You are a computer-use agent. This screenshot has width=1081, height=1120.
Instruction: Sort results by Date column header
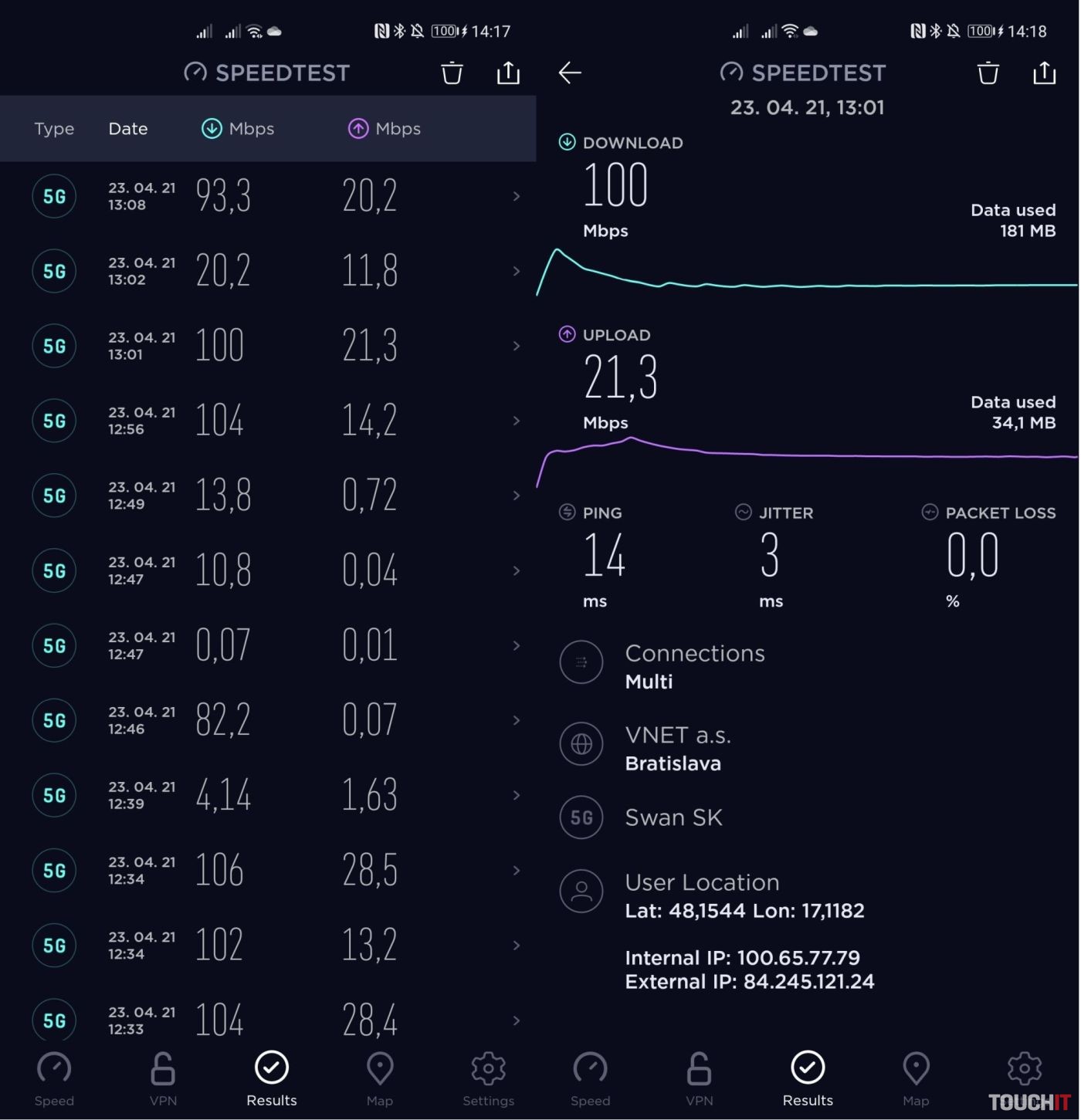(128, 129)
